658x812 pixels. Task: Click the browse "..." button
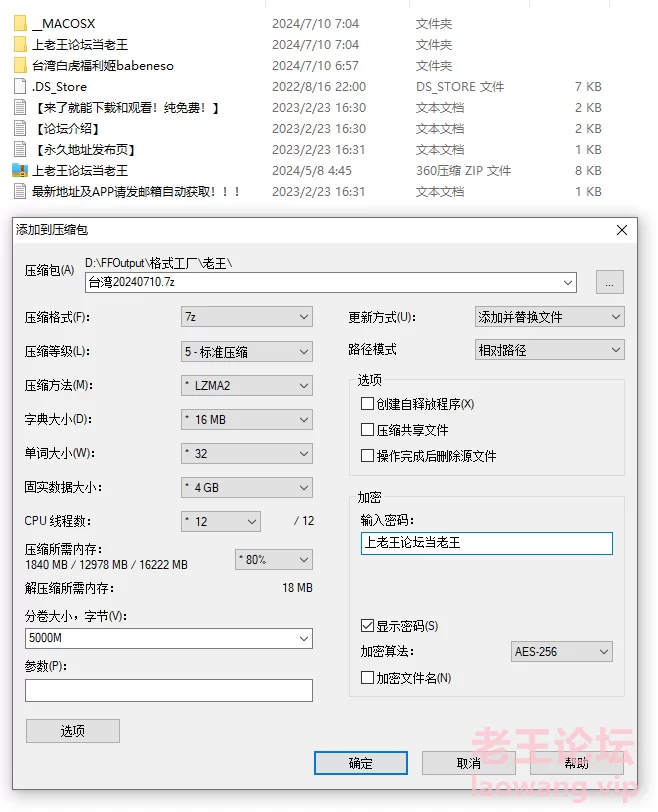[609, 282]
